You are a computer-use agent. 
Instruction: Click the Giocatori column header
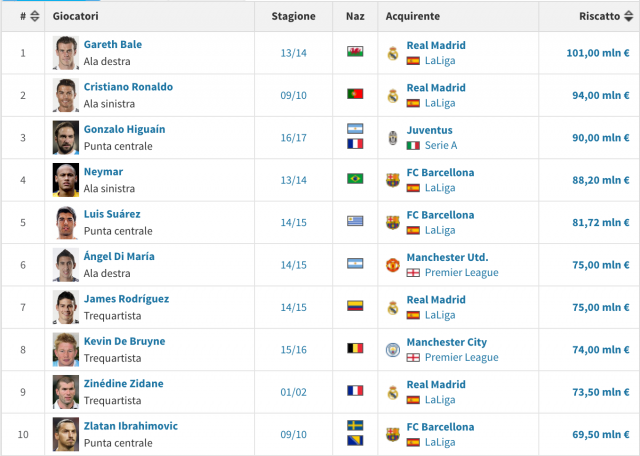[x=76, y=16]
